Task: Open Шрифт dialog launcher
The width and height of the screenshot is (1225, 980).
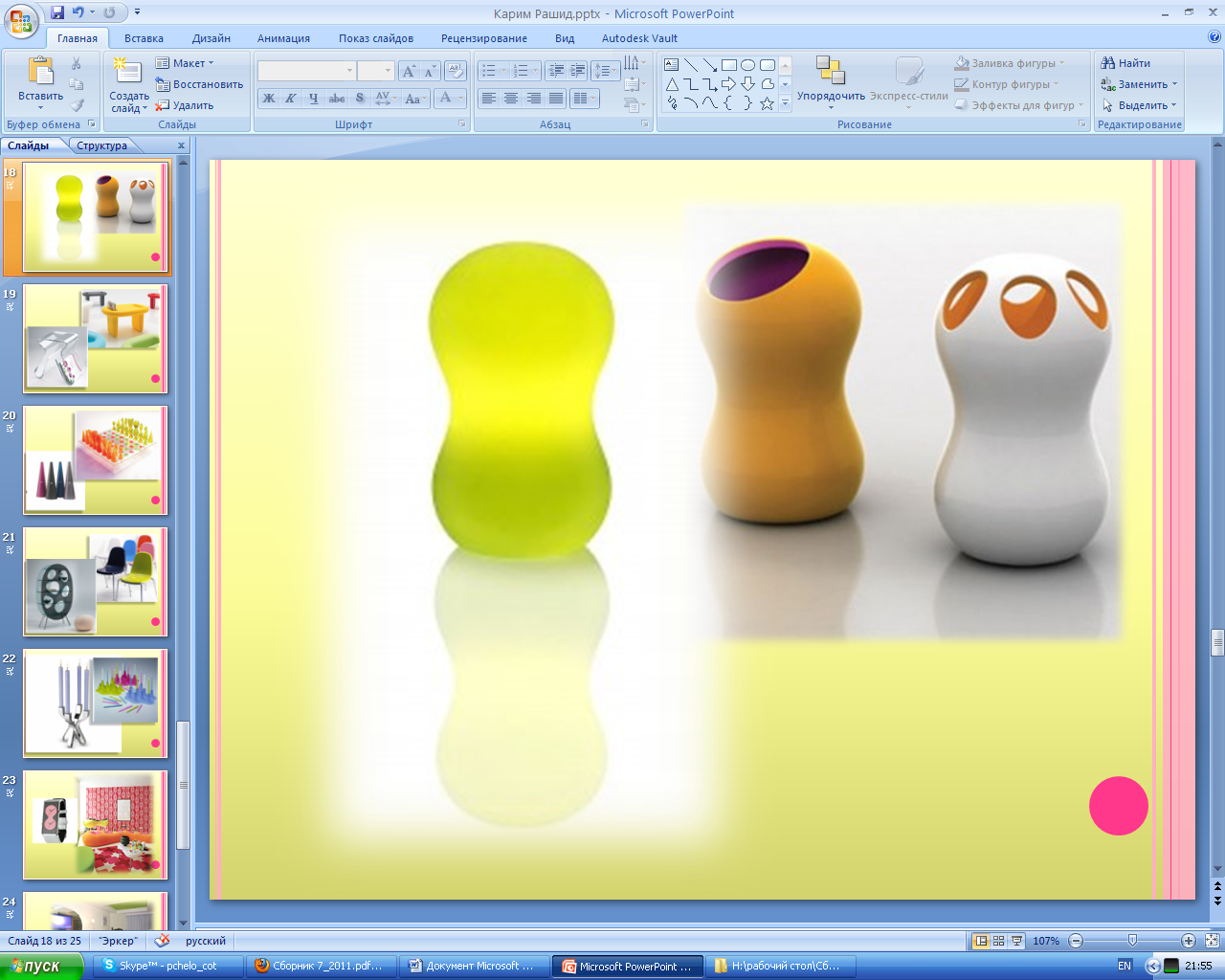Action: click(461, 124)
